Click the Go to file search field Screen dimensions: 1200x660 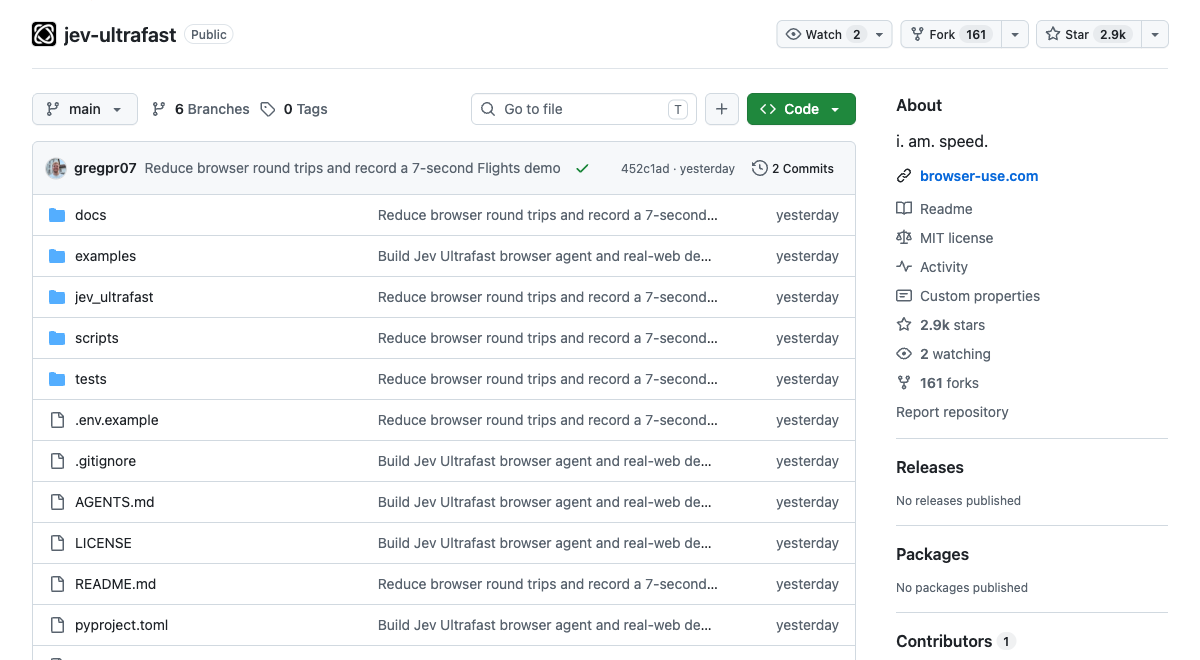(584, 109)
